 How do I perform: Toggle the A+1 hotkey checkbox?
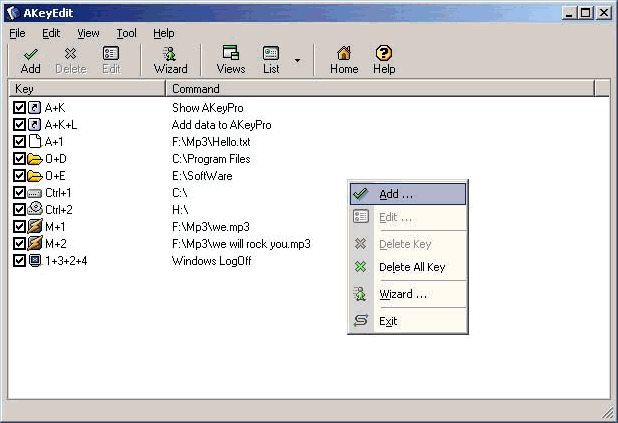(19, 142)
